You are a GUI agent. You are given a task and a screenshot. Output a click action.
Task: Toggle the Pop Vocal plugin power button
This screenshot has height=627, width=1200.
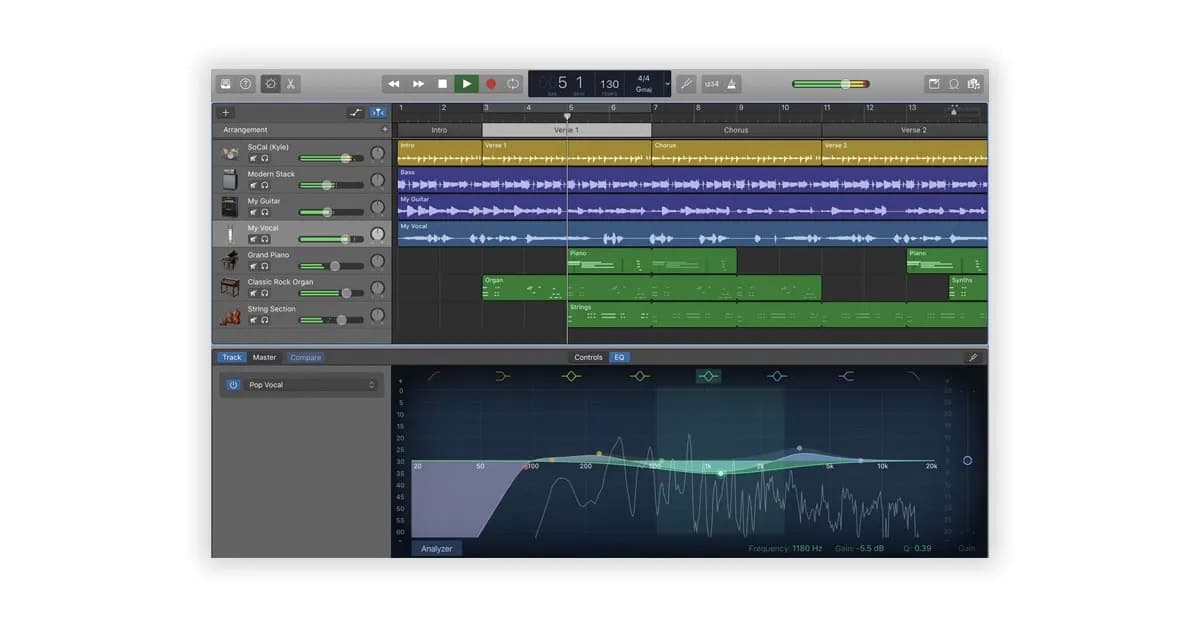pyautogui.click(x=231, y=384)
